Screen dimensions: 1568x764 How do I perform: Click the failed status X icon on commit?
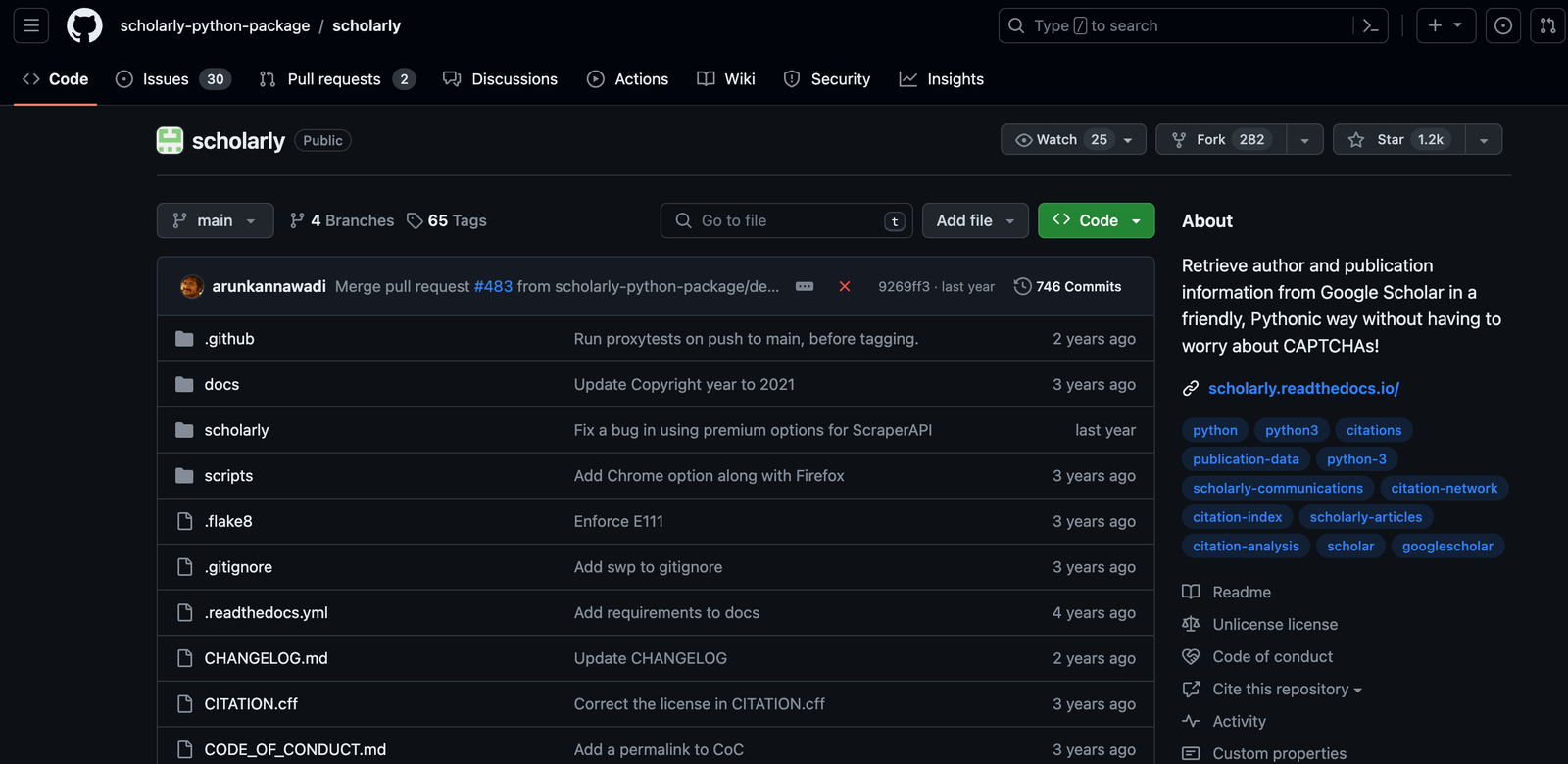(844, 287)
